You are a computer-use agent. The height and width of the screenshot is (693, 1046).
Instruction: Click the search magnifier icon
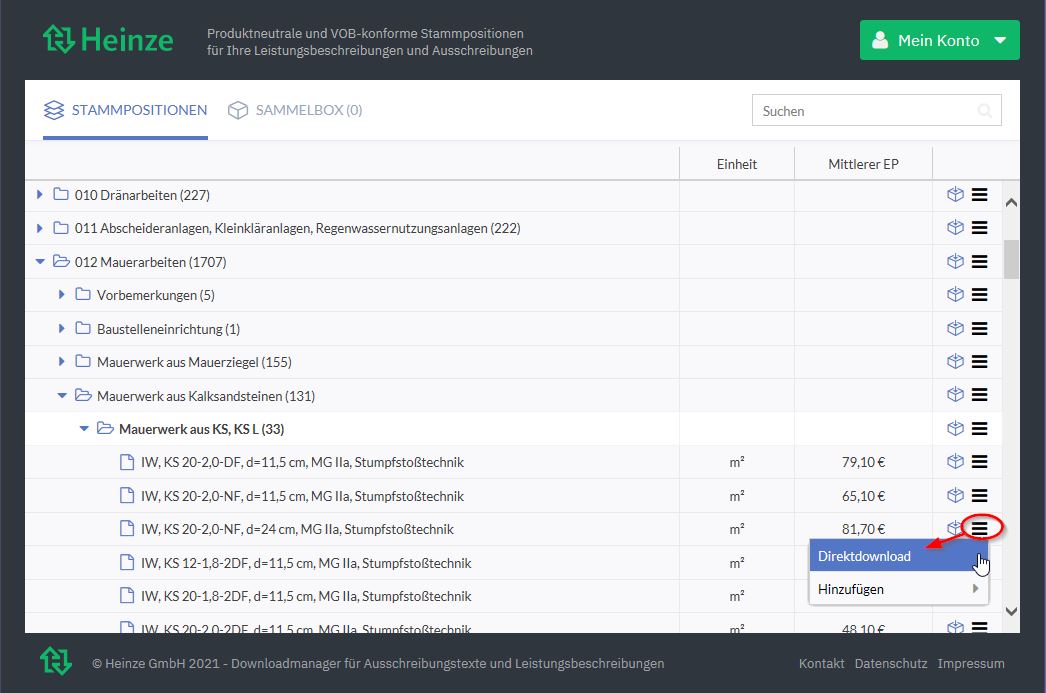point(984,111)
